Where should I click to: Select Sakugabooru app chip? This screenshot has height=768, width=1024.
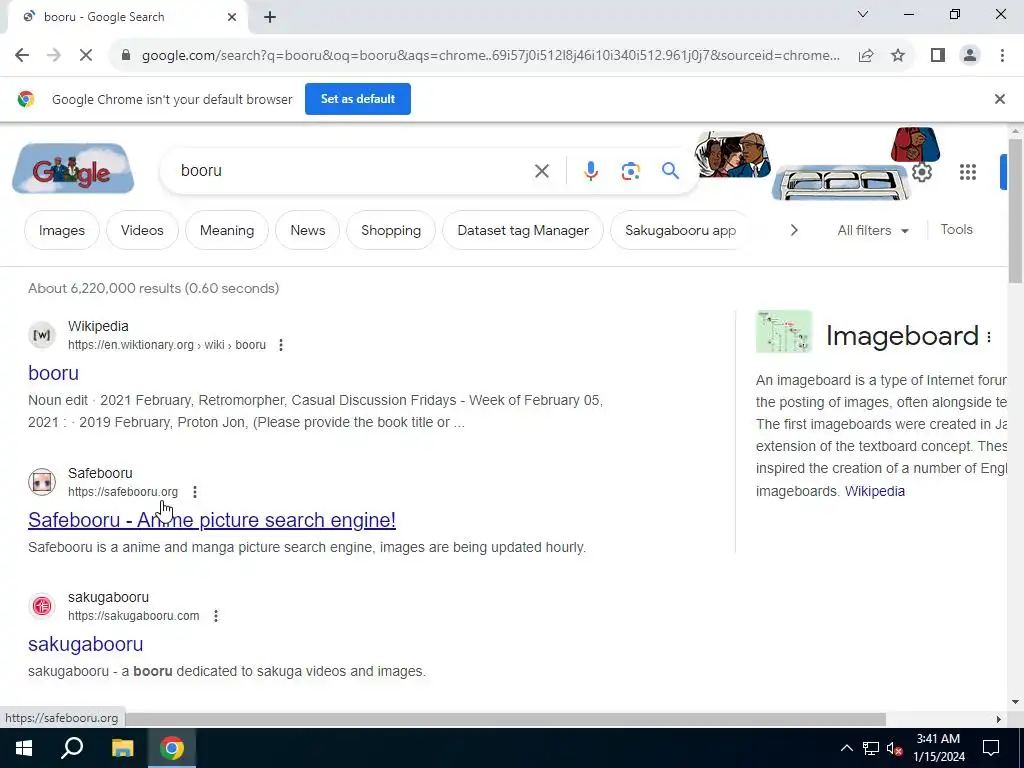point(680,230)
